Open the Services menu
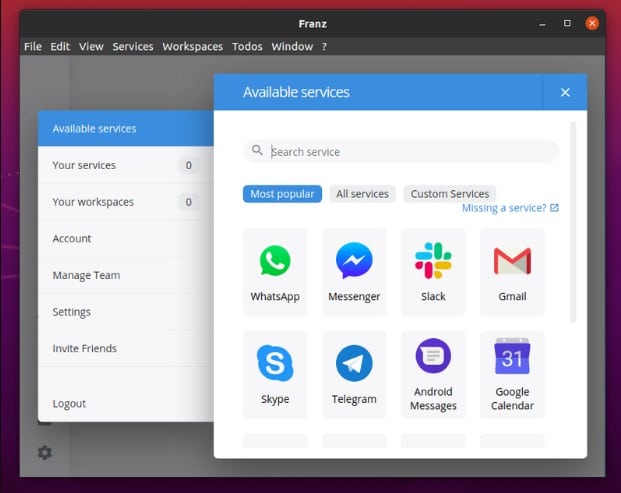The width and height of the screenshot is (621, 493). (133, 47)
